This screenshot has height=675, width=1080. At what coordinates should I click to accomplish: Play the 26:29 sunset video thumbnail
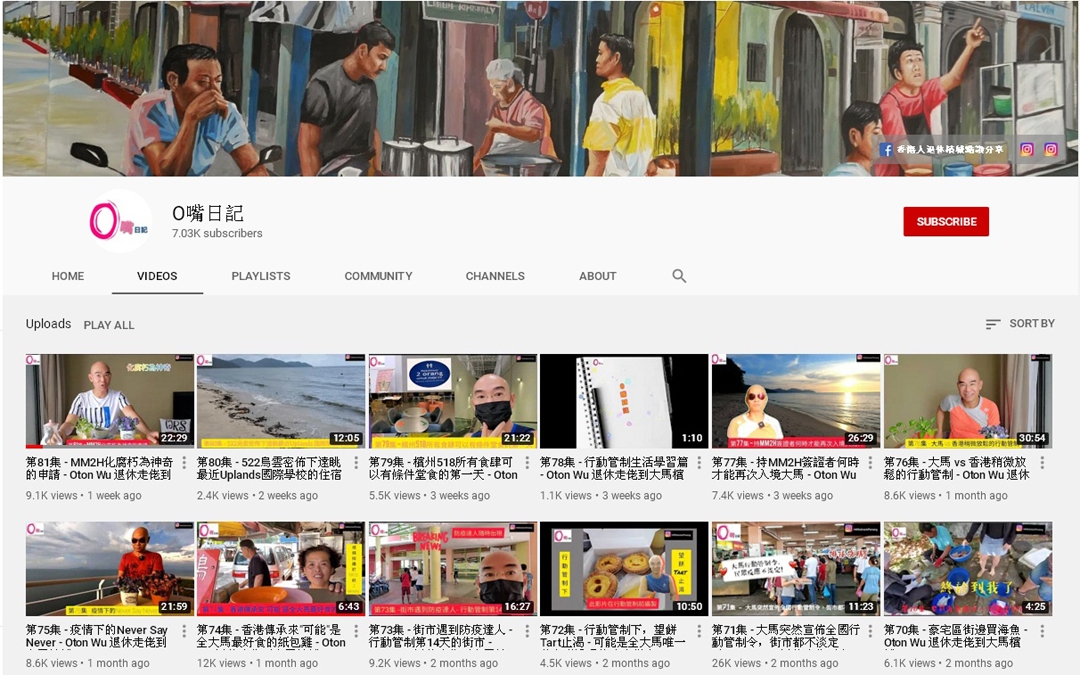coord(796,401)
